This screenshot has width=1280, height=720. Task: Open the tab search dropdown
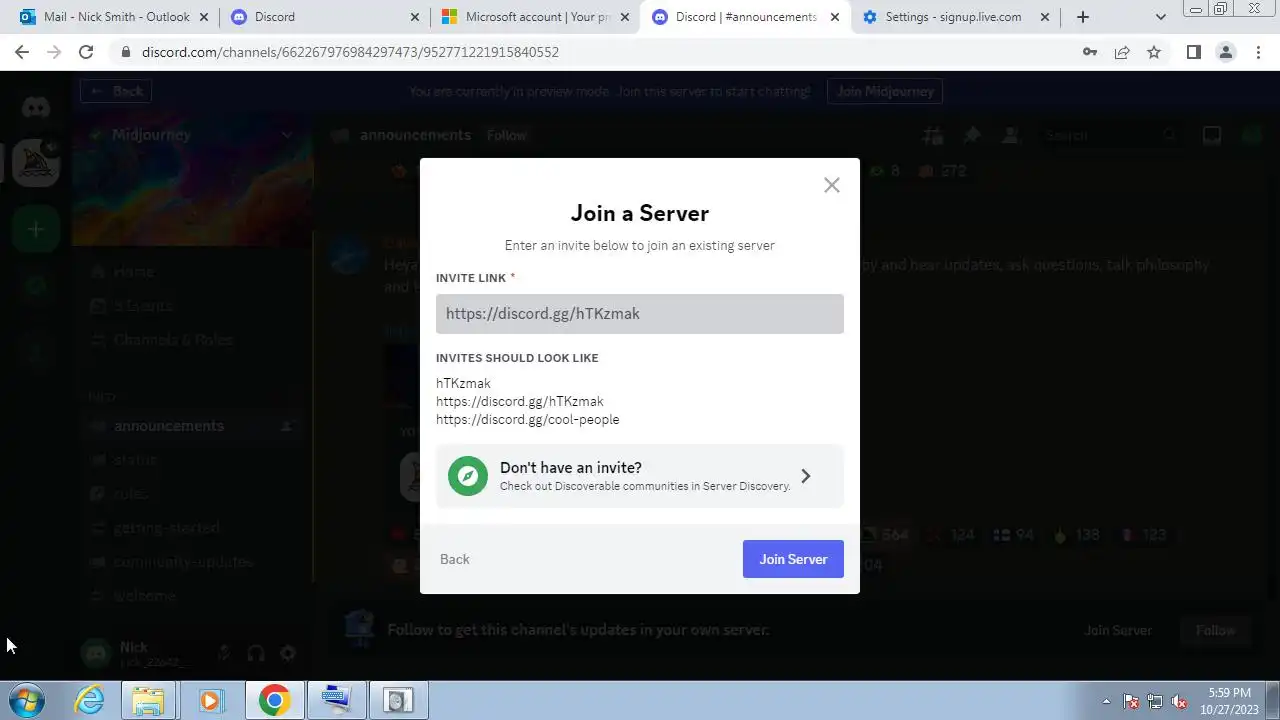1160,17
